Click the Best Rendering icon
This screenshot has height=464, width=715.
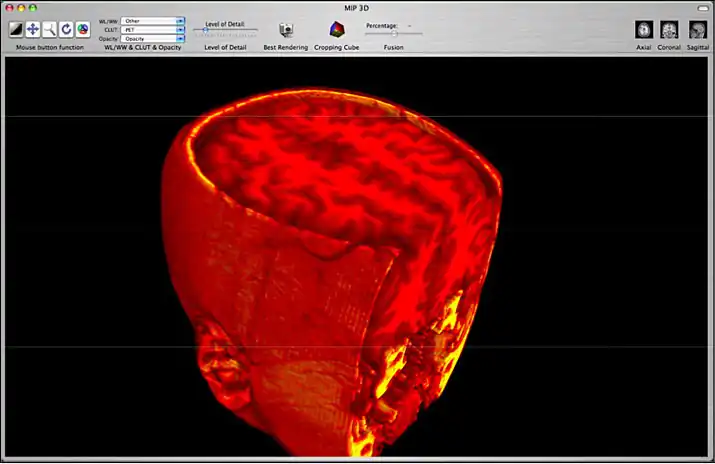[x=285, y=30]
